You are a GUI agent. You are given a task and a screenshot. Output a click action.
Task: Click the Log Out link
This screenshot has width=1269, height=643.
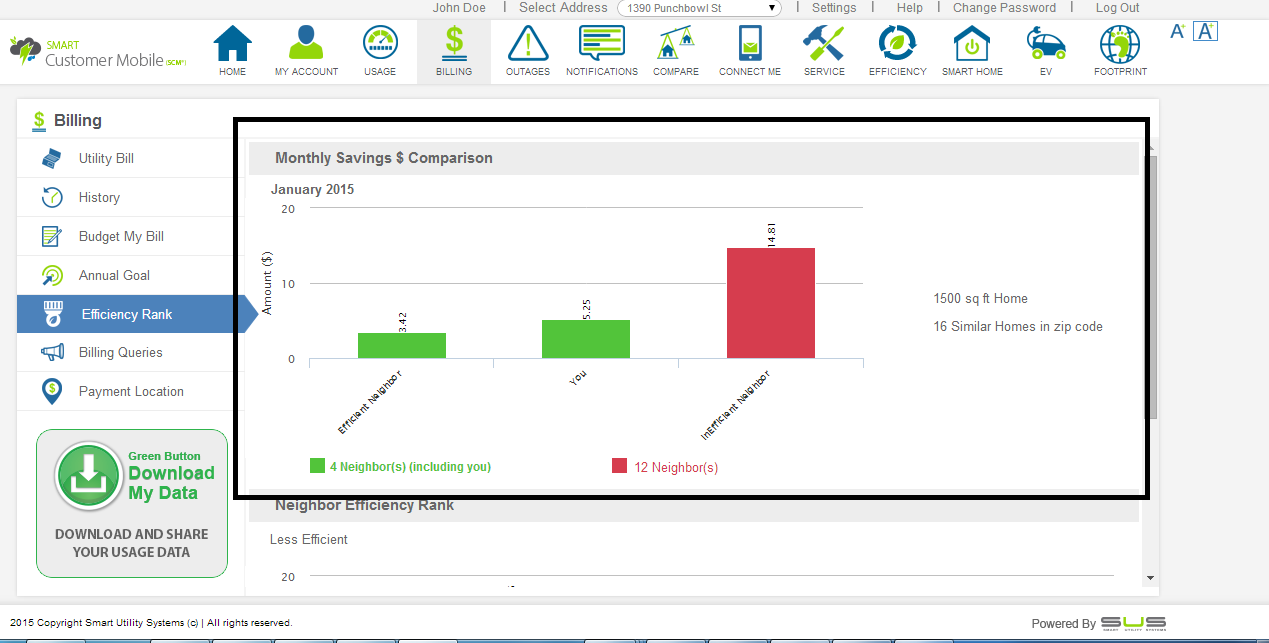point(1117,8)
